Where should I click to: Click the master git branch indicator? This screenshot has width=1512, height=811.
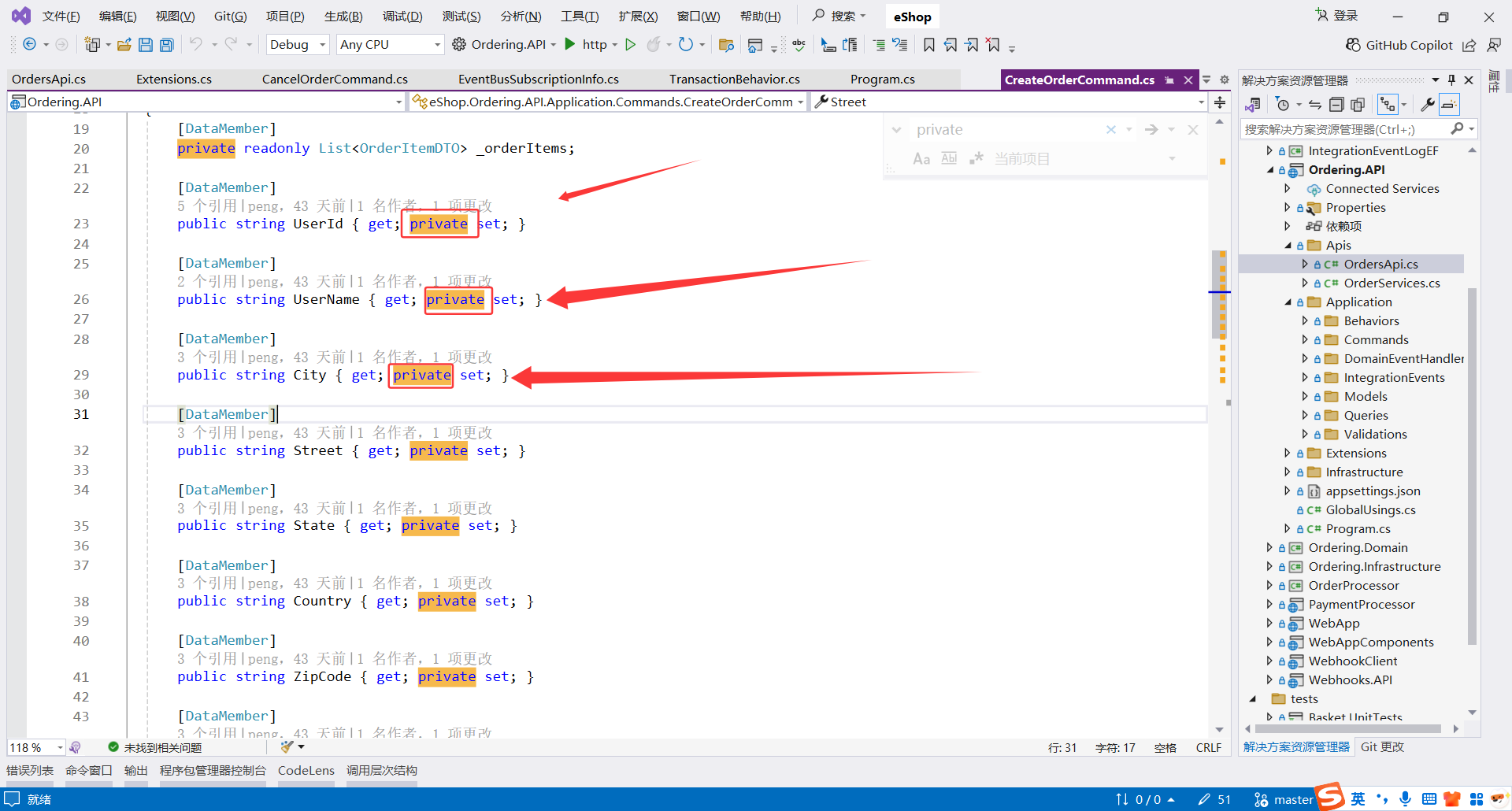coord(1284,799)
